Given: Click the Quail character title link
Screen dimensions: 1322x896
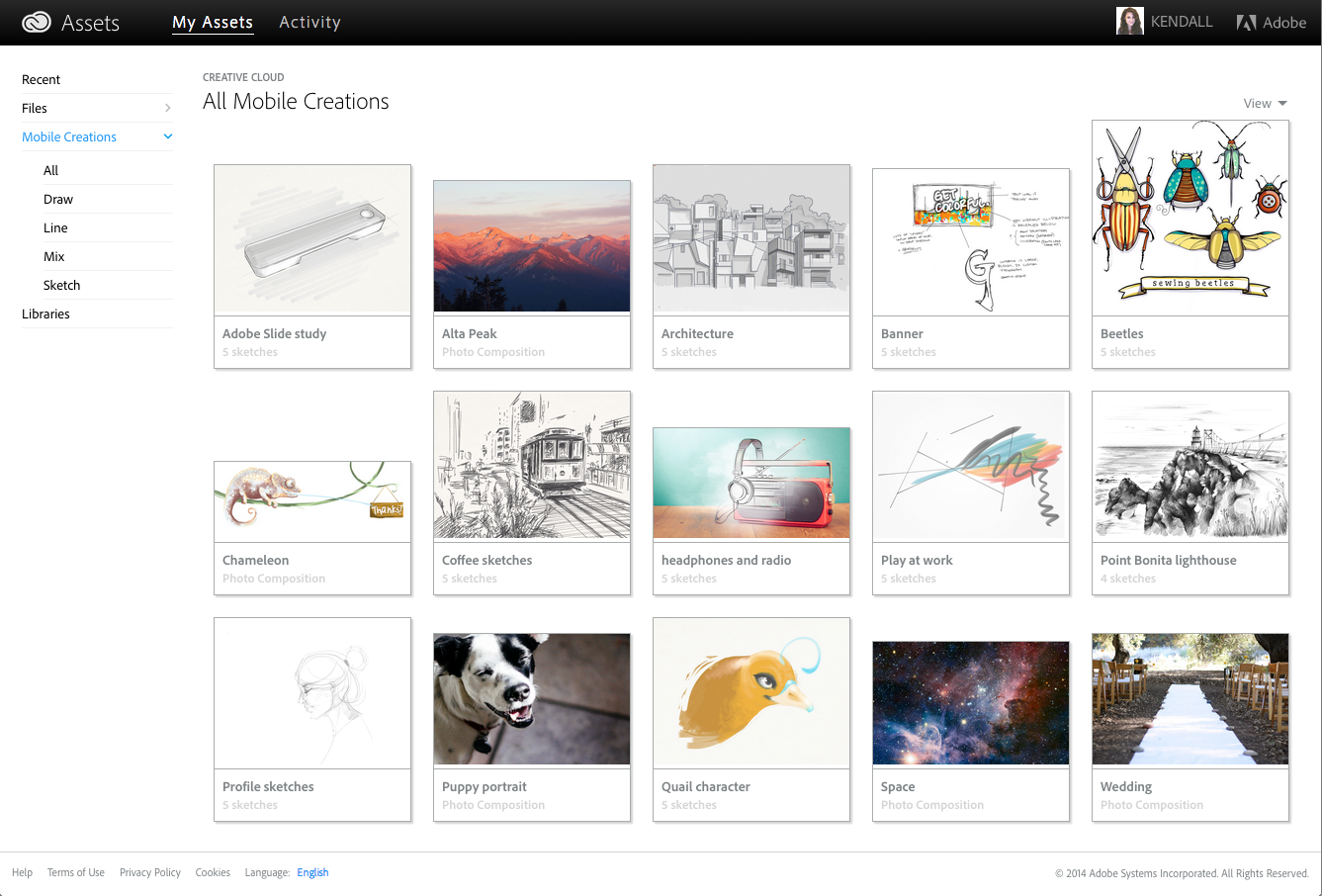Looking at the screenshot, I should (x=706, y=786).
